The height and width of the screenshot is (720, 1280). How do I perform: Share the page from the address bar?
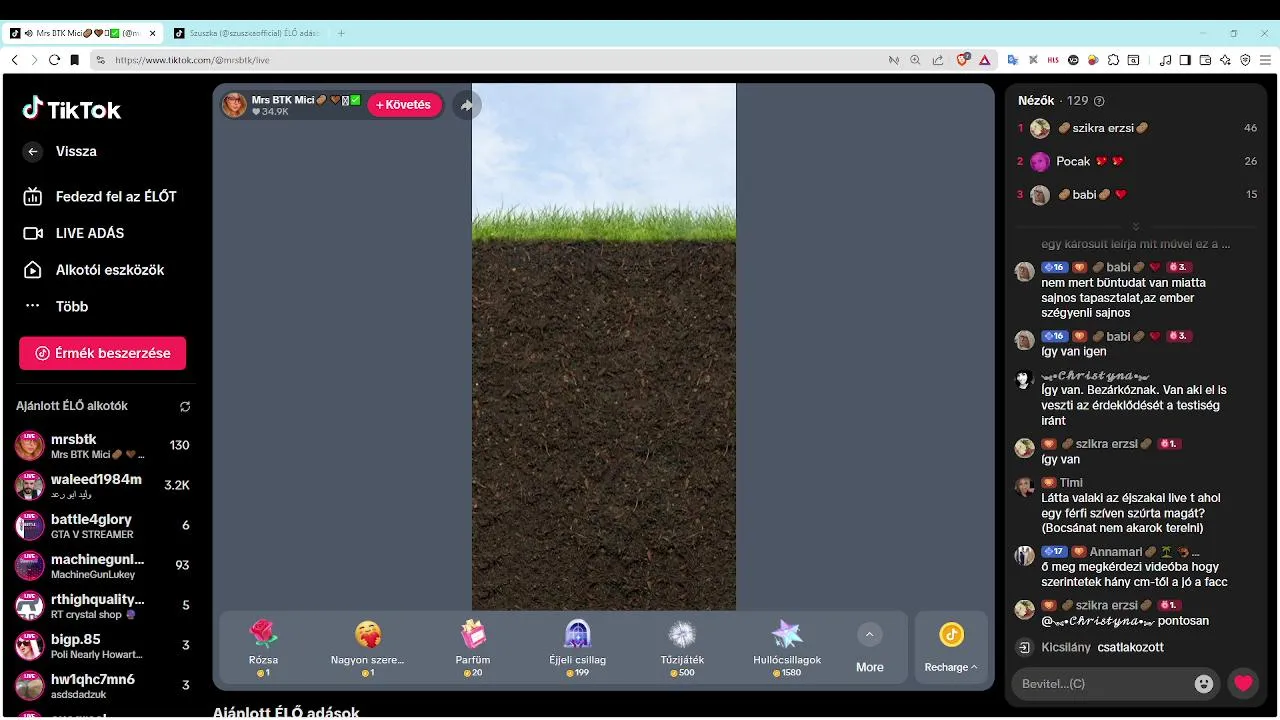[938, 60]
